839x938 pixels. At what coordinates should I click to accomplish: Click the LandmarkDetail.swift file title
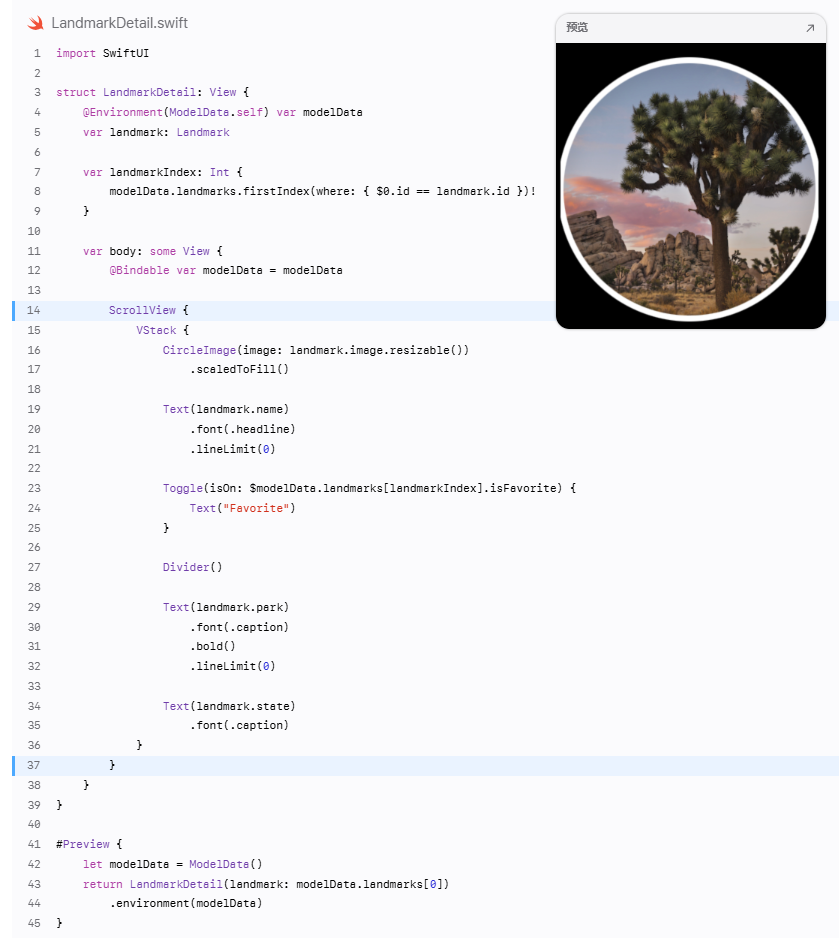click(x=120, y=23)
